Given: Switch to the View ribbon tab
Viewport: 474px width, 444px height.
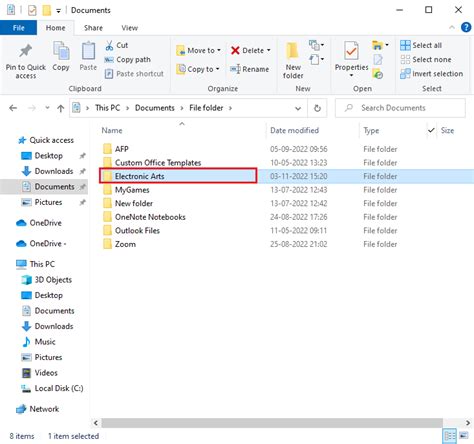Looking at the screenshot, I should (x=129, y=28).
